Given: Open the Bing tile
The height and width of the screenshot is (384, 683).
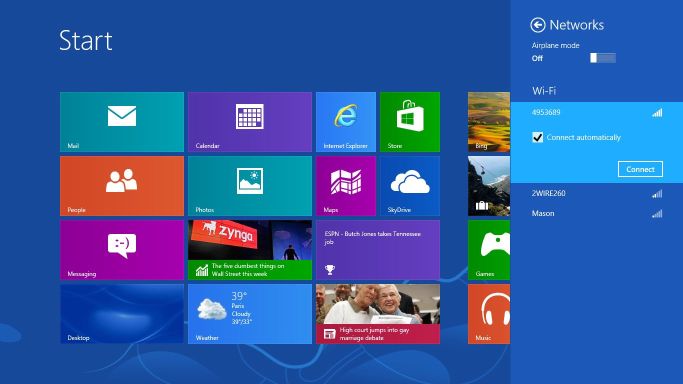Looking at the screenshot, I should 489,122.
